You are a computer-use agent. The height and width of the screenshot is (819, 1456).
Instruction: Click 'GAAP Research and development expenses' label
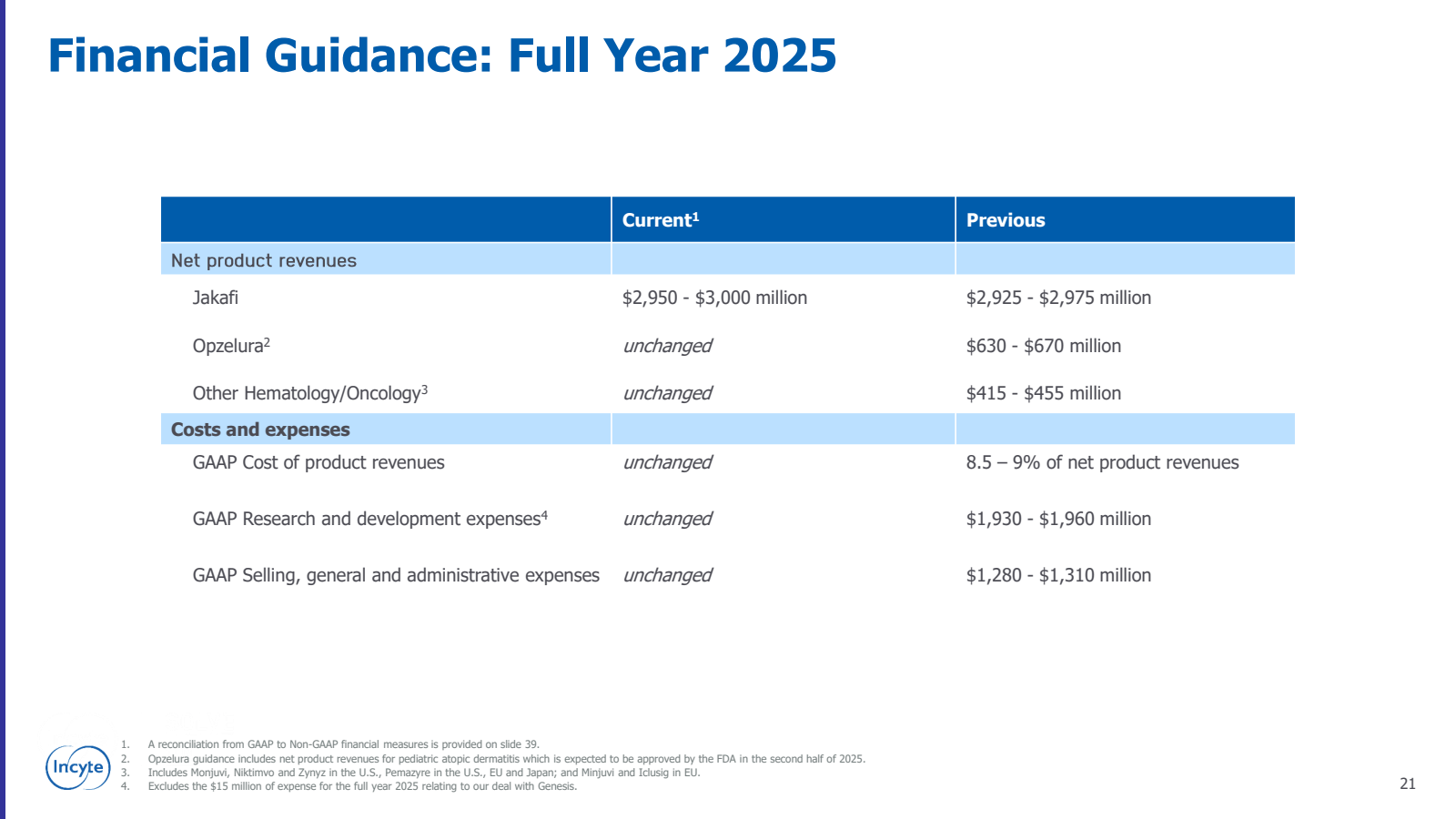tap(370, 519)
